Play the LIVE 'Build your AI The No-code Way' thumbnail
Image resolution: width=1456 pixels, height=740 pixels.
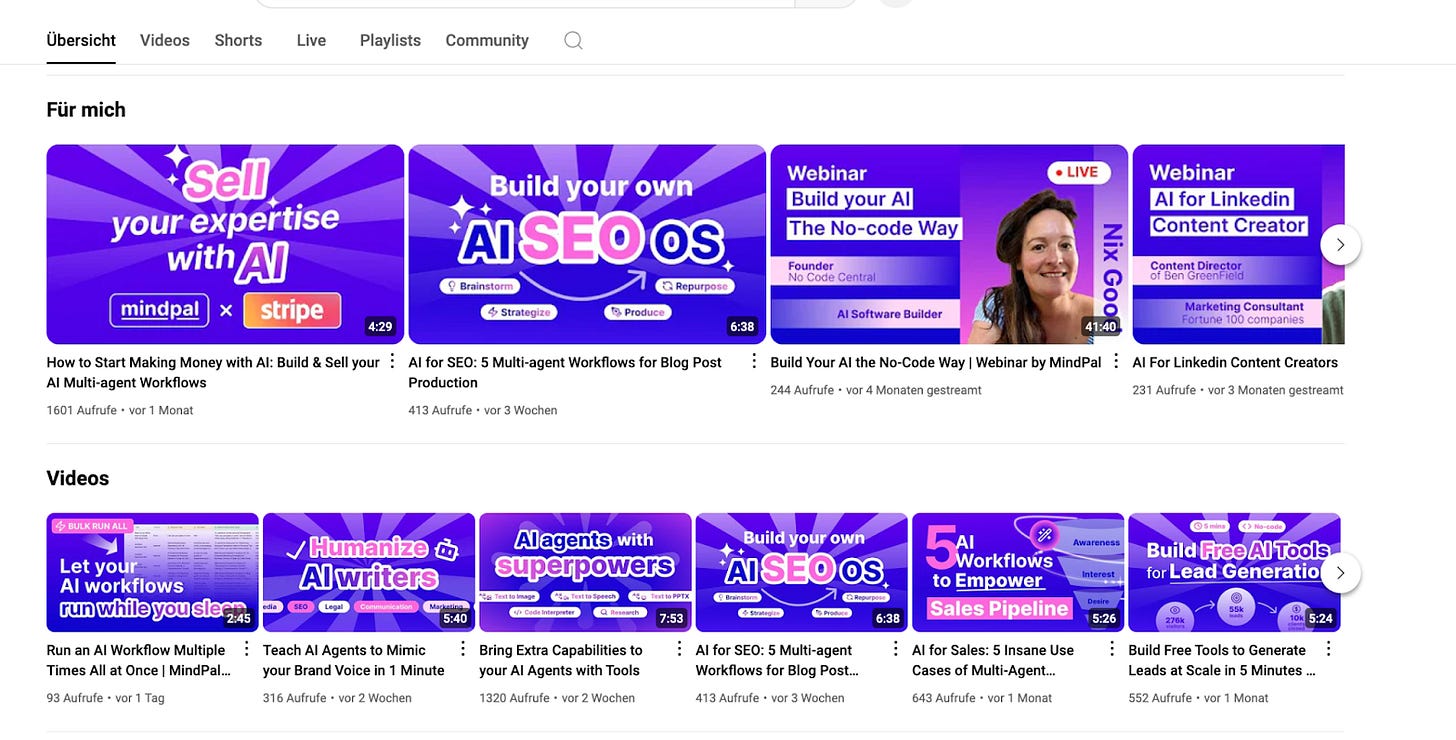click(949, 244)
